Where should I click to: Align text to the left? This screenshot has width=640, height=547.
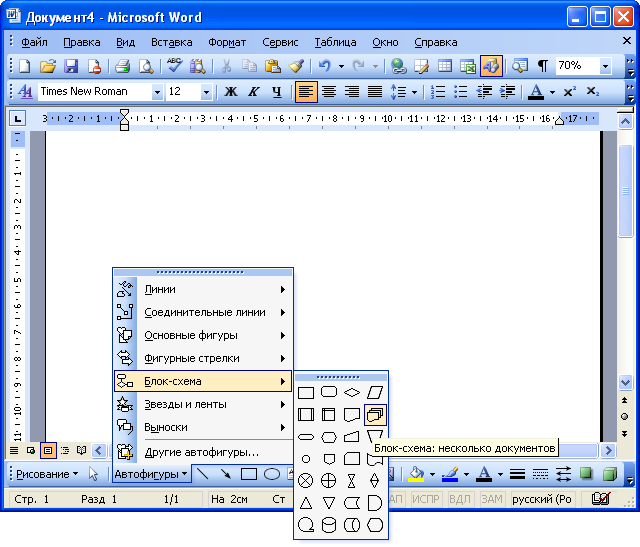click(306, 91)
